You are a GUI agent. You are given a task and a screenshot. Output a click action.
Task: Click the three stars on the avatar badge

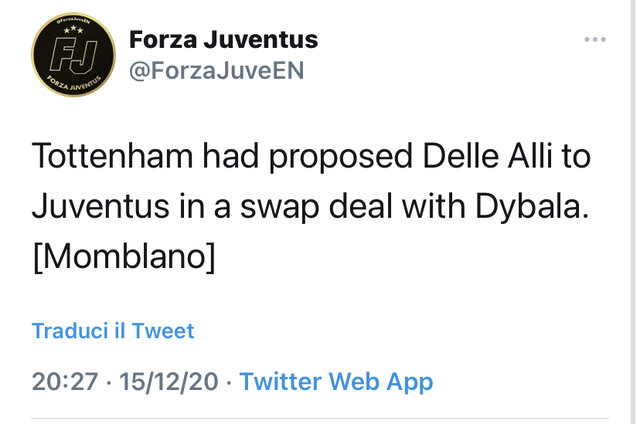pyautogui.click(x=73, y=29)
